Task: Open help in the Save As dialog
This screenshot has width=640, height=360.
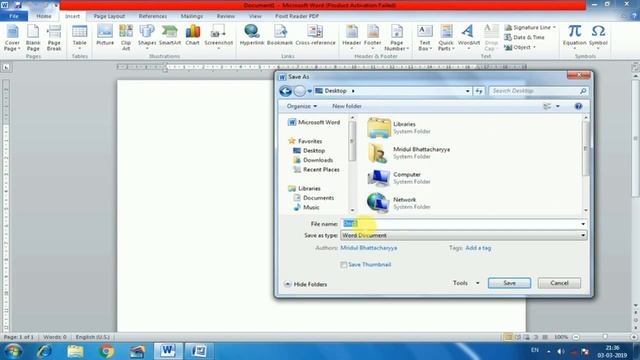Action: pyautogui.click(x=578, y=106)
